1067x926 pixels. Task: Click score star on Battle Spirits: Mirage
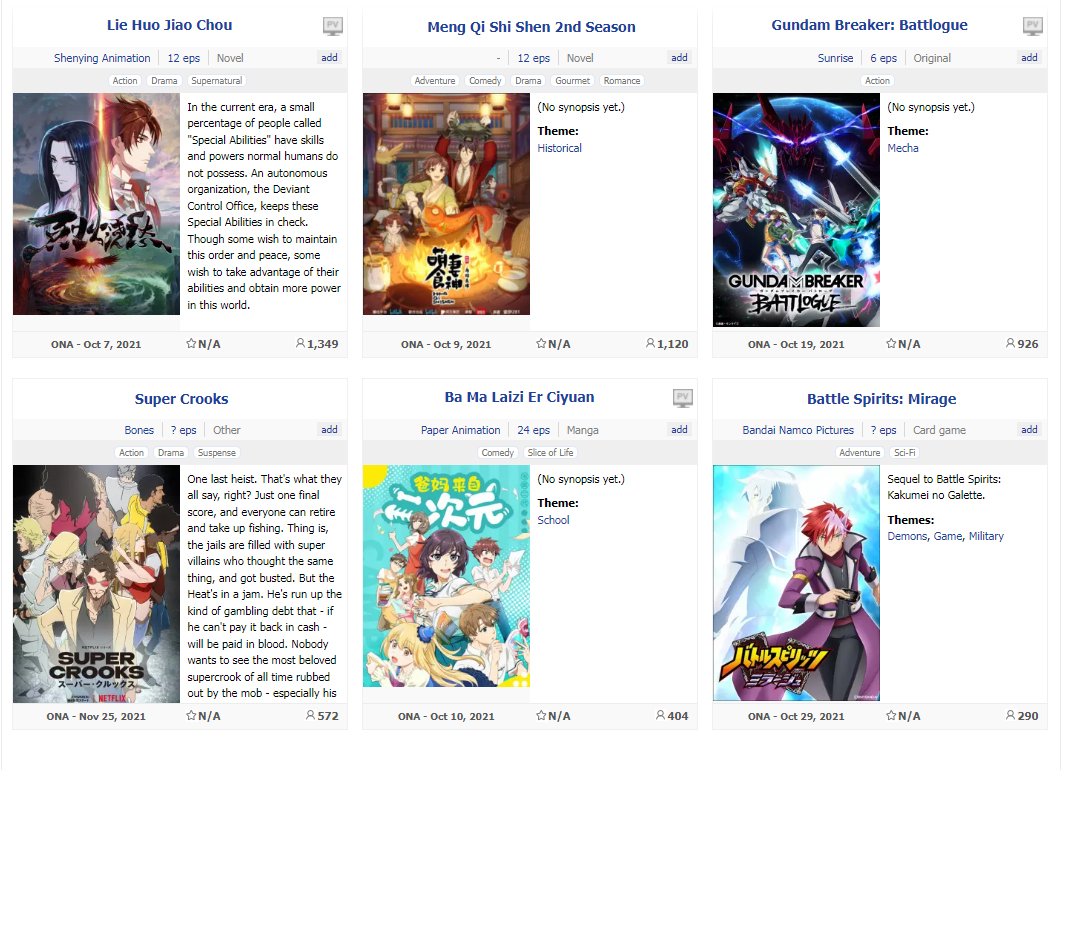[x=891, y=716]
